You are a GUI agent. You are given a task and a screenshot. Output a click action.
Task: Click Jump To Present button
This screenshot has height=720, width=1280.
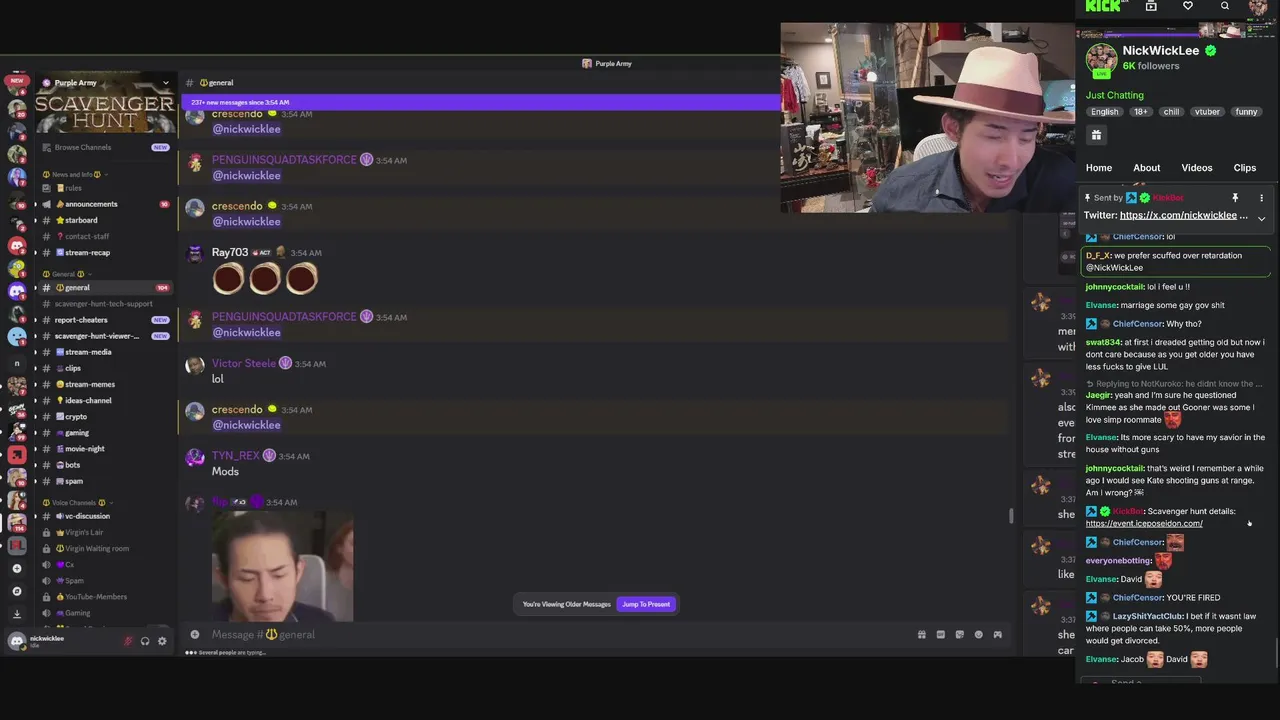(646, 604)
